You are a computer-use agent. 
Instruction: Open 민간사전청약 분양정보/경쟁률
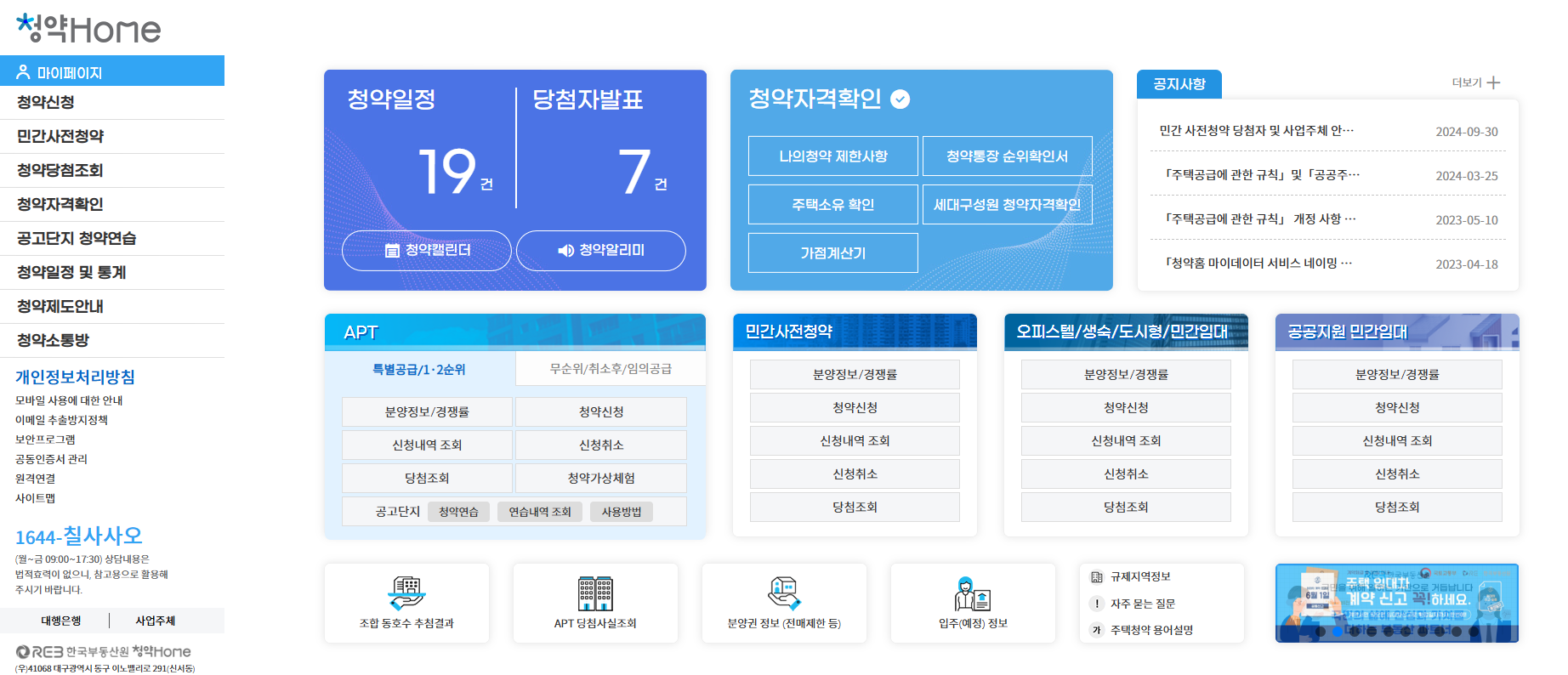[x=855, y=375]
